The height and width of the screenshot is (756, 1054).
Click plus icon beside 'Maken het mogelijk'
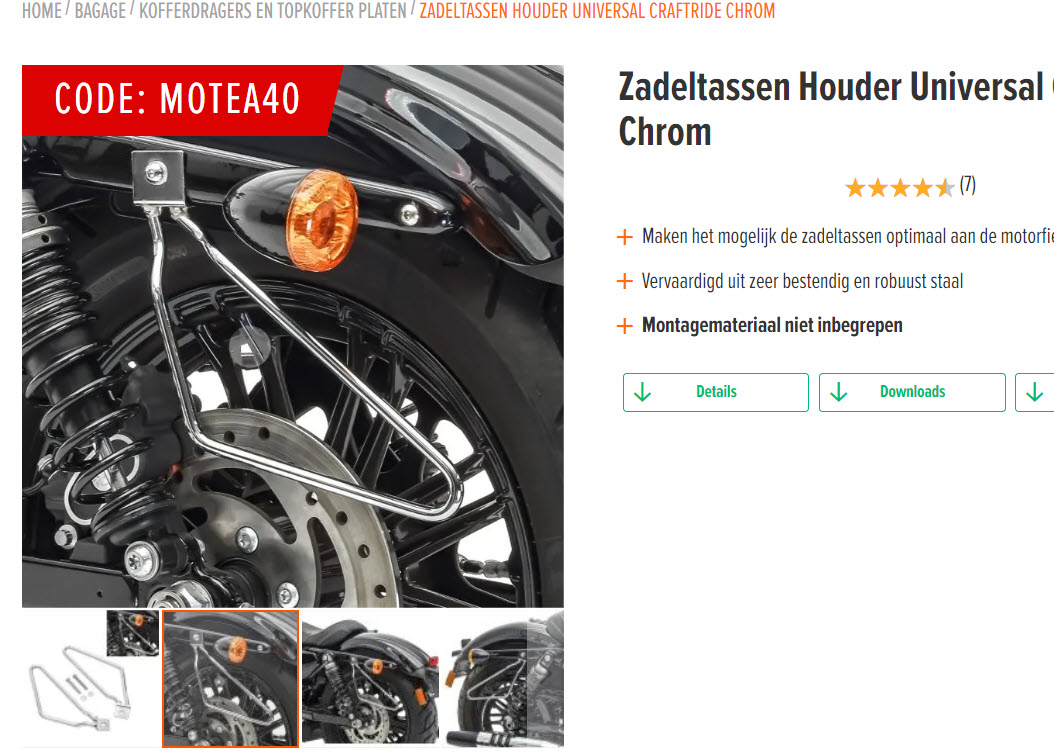624,237
